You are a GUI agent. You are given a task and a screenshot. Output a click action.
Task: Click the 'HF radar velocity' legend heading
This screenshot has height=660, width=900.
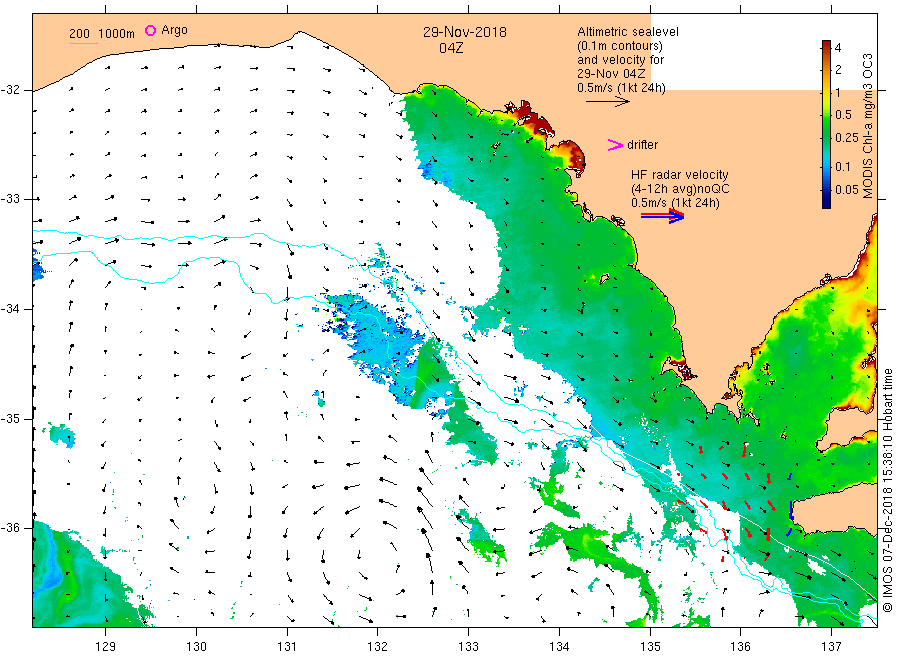(680, 174)
